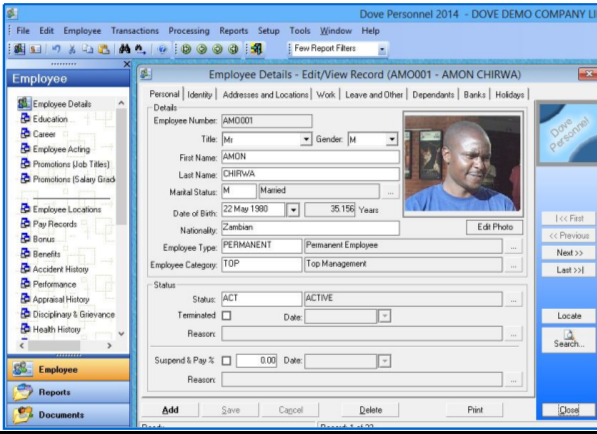Click the Delete button
The width and height of the screenshot is (597, 434).
(x=370, y=410)
